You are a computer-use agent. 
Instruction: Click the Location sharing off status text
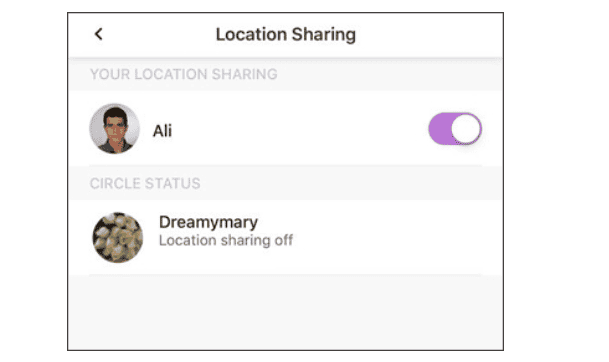[226, 240]
